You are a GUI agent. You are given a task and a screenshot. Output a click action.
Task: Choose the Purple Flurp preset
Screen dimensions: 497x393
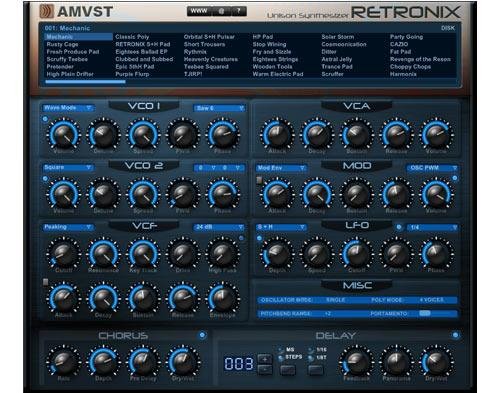coord(132,74)
